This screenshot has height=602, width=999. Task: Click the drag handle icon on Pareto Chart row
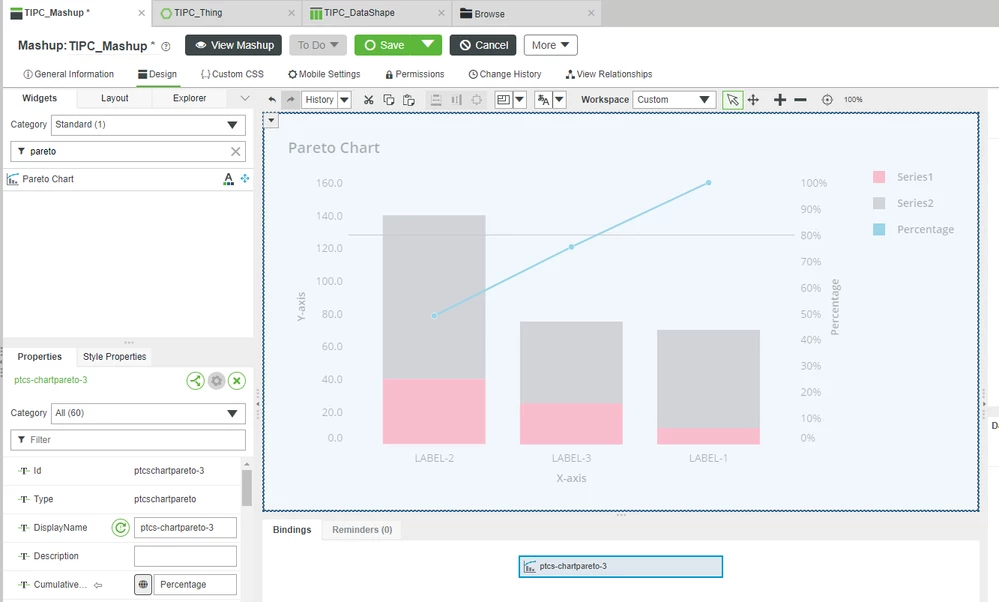point(245,179)
